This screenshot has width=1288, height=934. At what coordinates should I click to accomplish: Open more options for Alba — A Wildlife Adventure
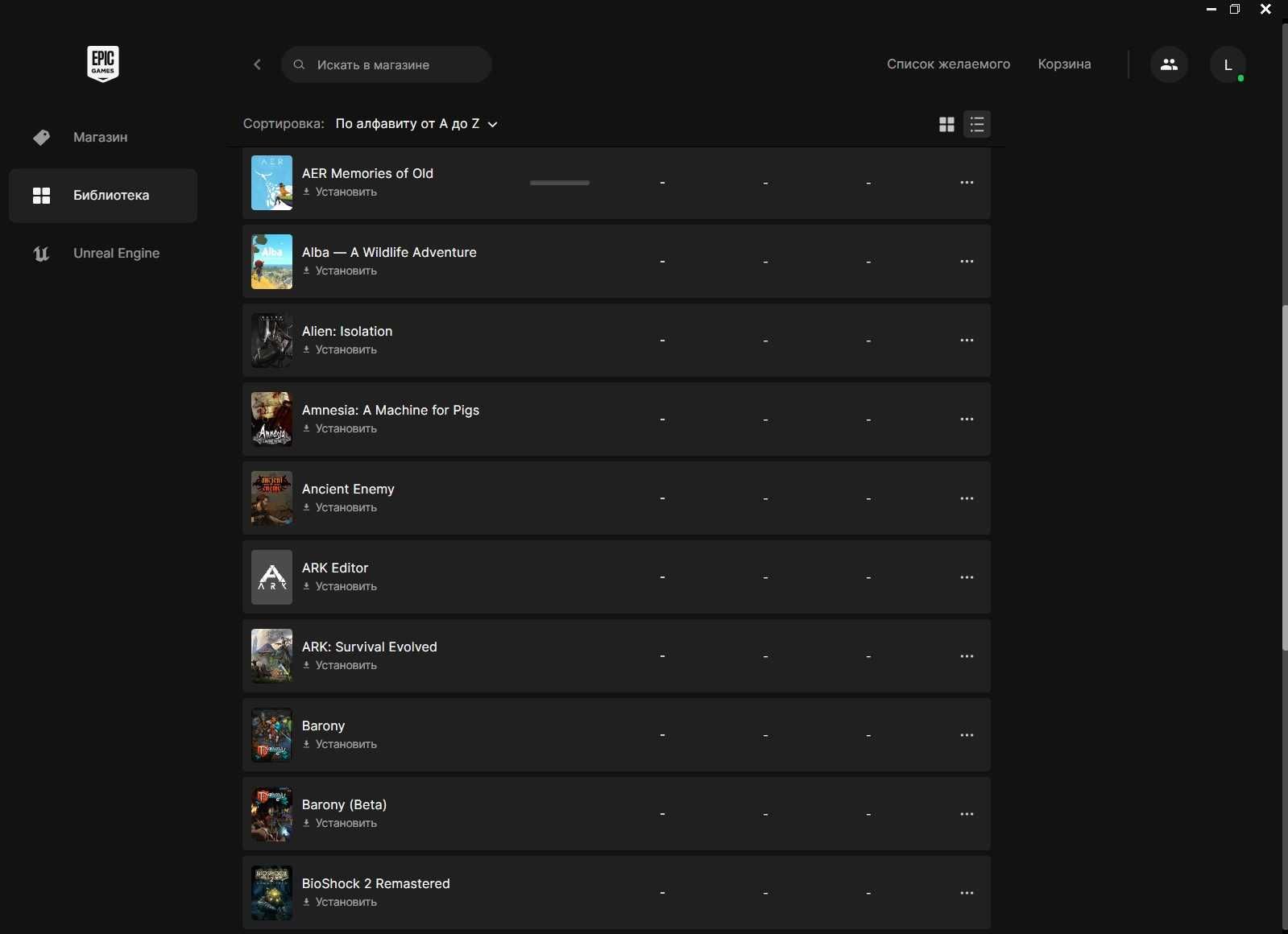click(967, 262)
